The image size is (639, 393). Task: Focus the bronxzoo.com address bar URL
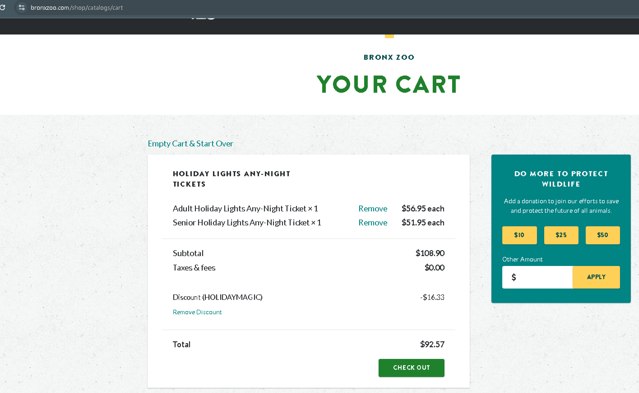(x=77, y=7)
